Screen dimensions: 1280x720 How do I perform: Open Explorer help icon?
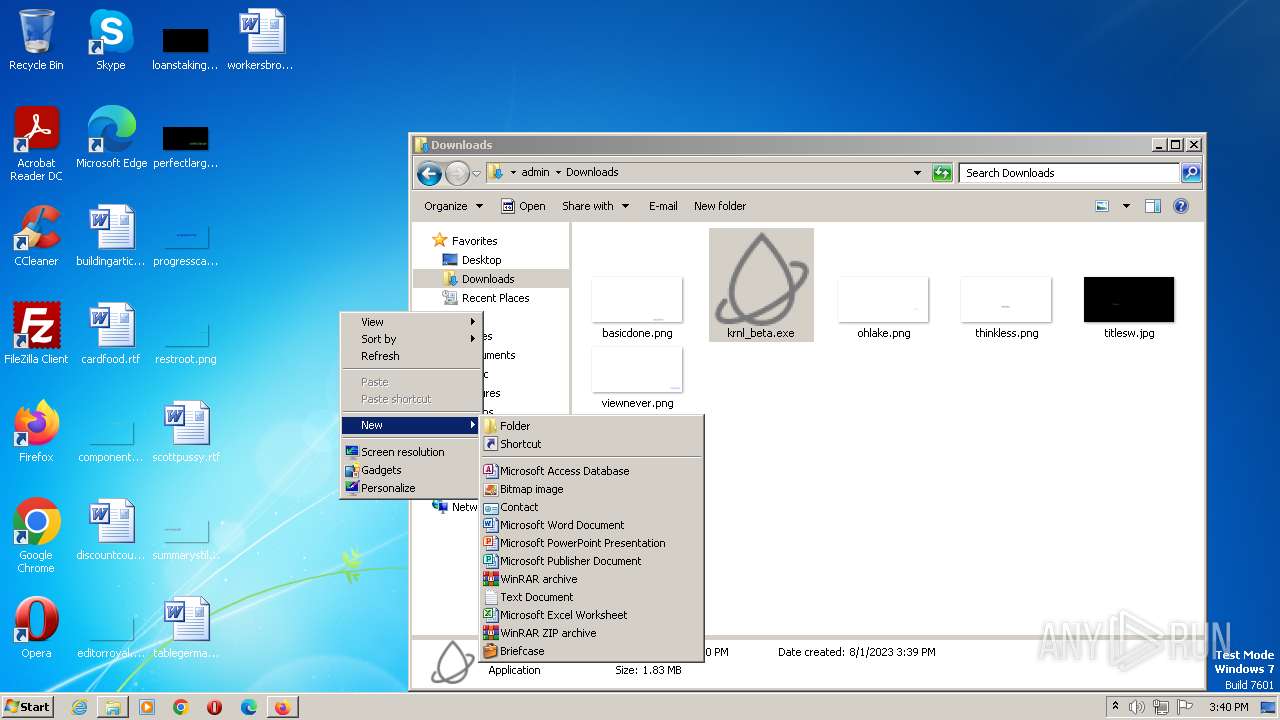(x=1181, y=206)
